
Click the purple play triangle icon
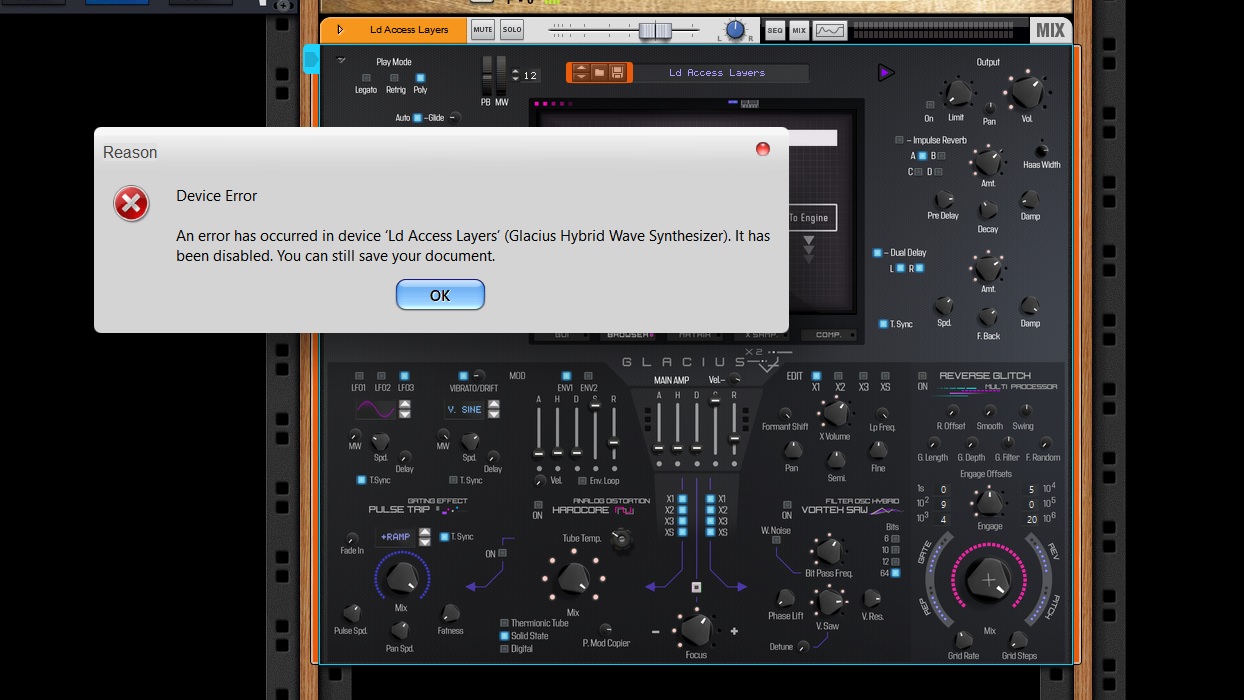(885, 72)
